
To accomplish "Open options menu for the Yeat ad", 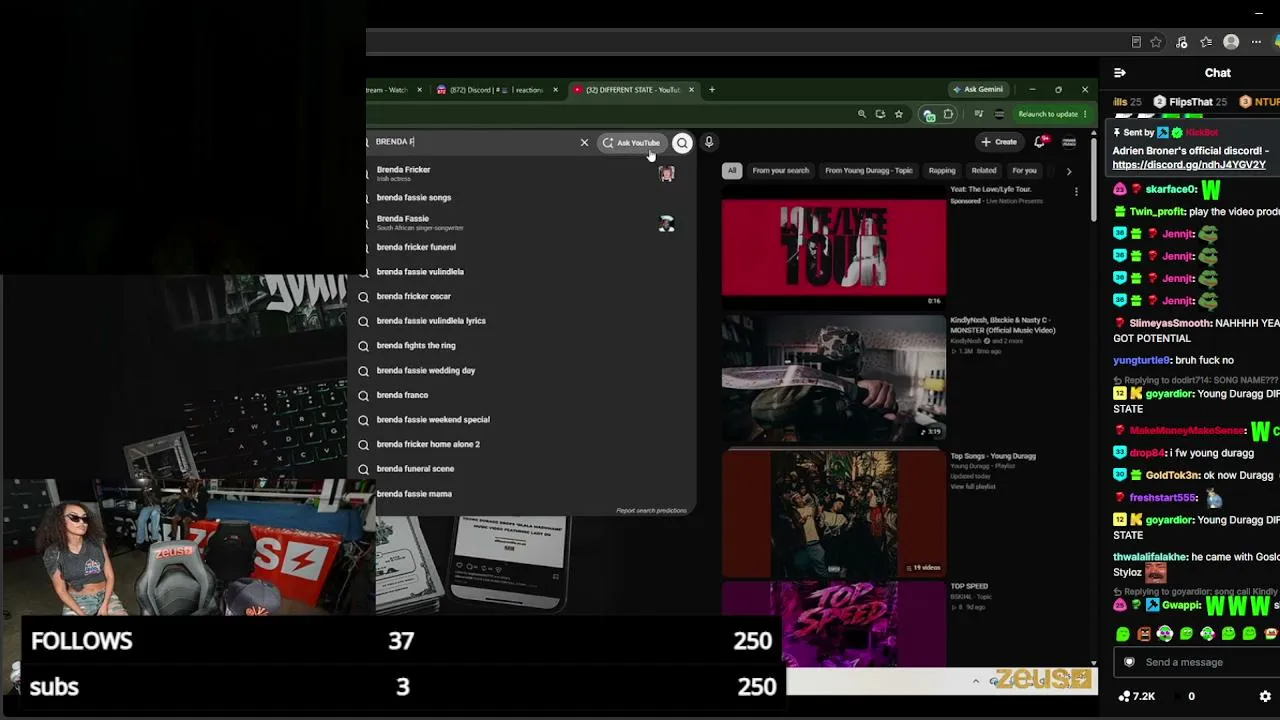I will 1076,191.
